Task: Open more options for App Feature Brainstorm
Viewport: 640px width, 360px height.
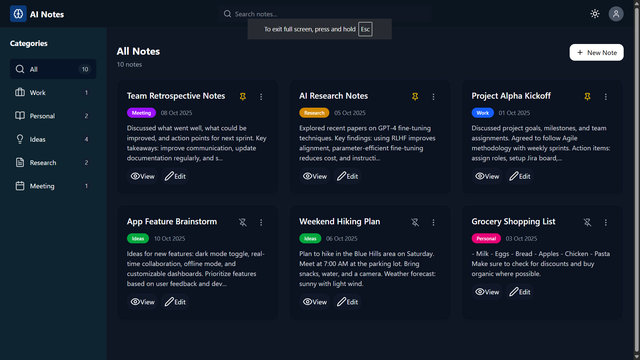Action: 261,222
